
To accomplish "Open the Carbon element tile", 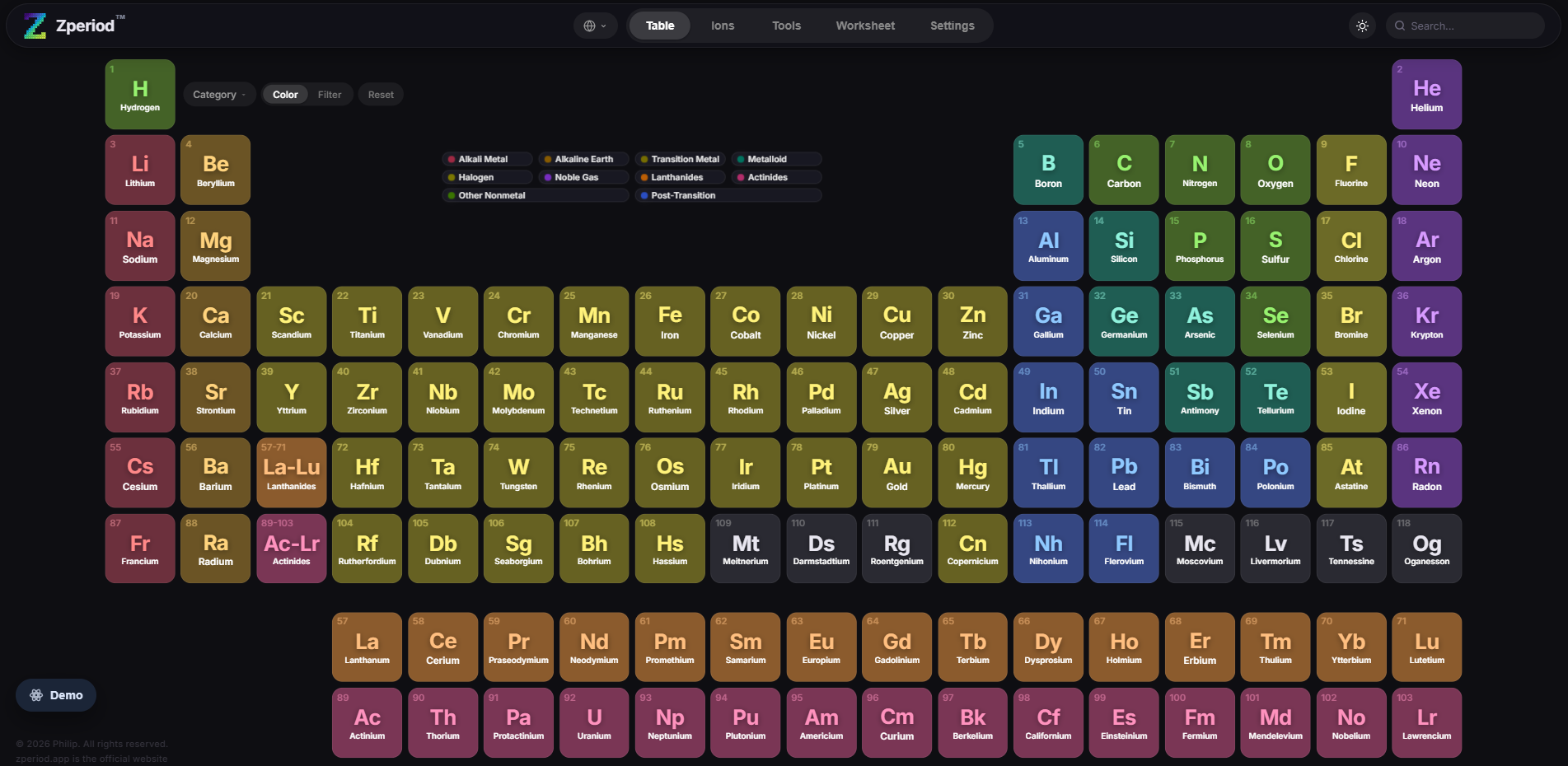I will 1124,170.
